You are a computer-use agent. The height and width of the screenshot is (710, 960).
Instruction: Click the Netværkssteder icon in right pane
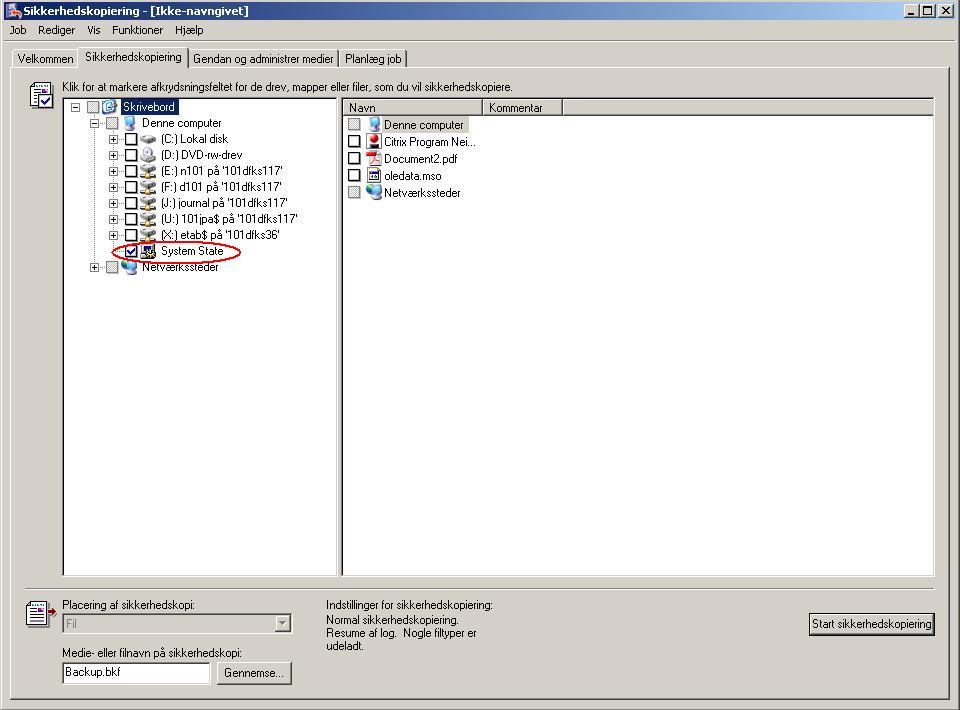click(x=374, y=193)
